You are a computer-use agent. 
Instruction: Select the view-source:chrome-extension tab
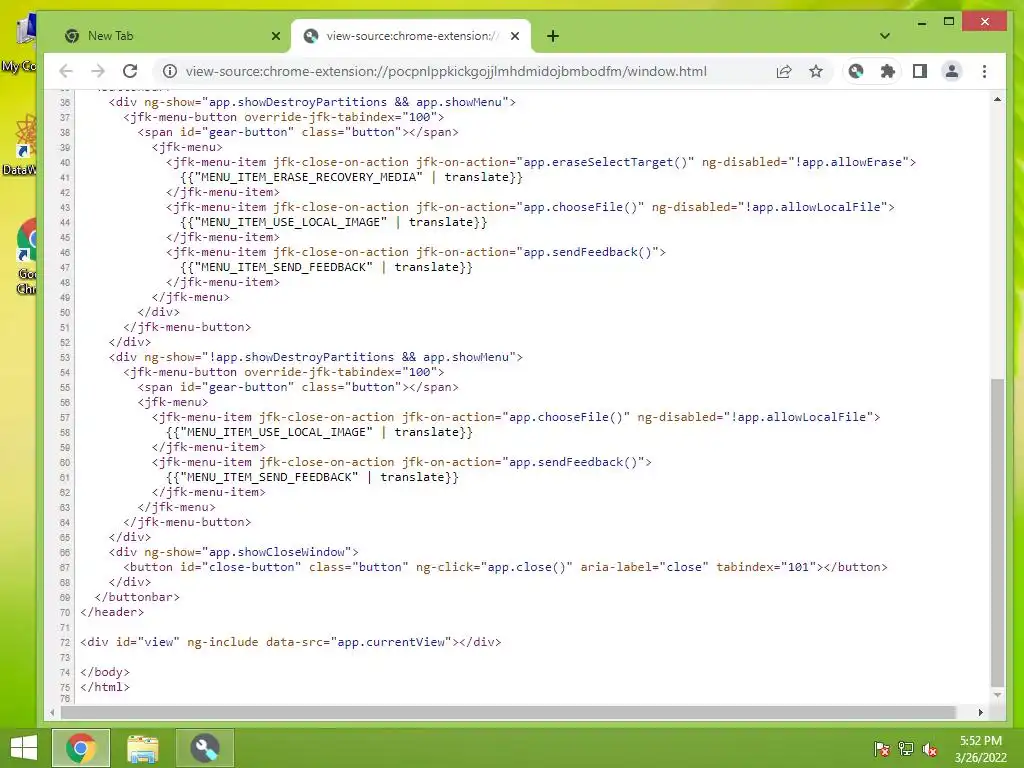pyautogui.click(x=410, y=36)
